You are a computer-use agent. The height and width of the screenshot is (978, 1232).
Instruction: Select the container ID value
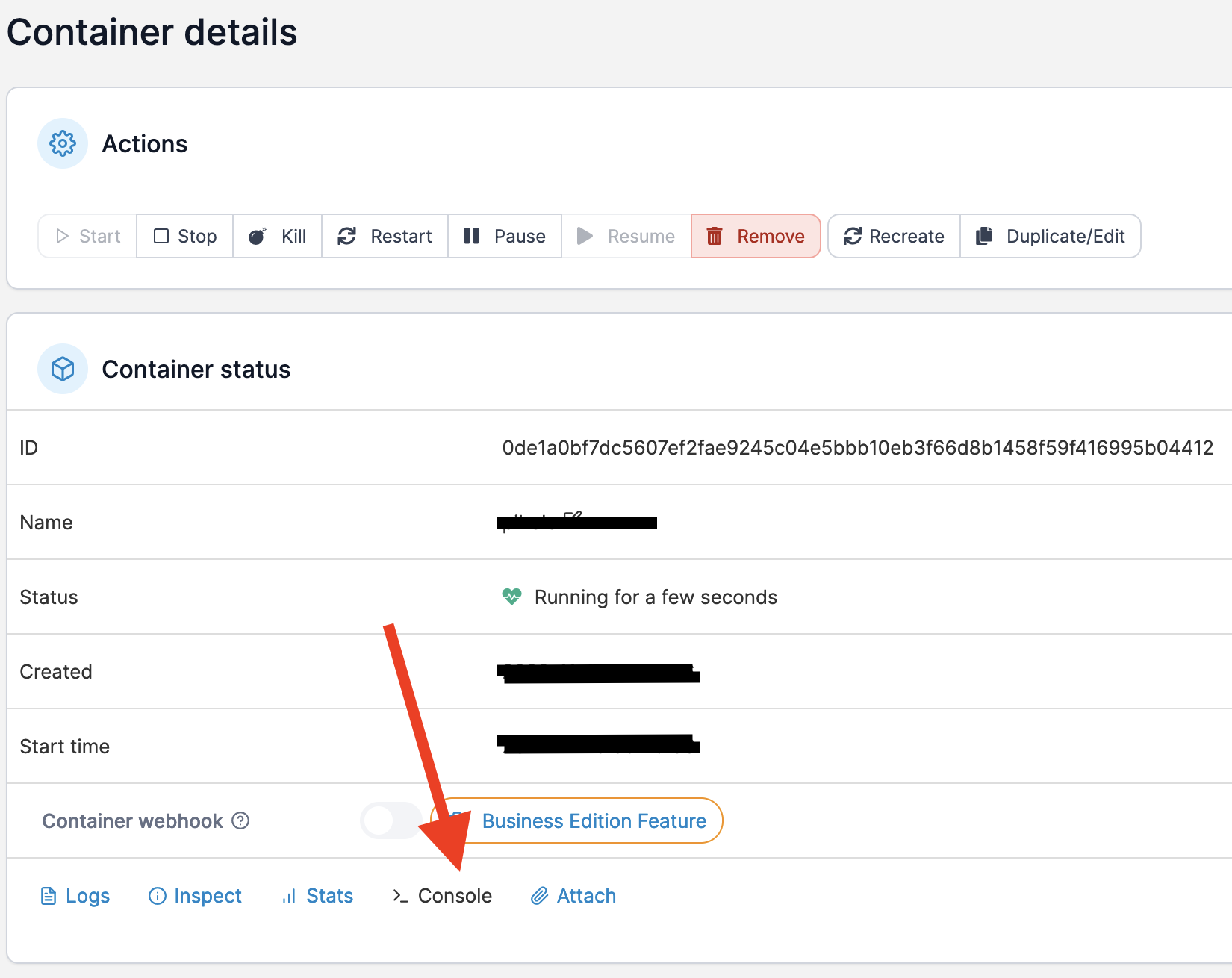coord(857,447)
